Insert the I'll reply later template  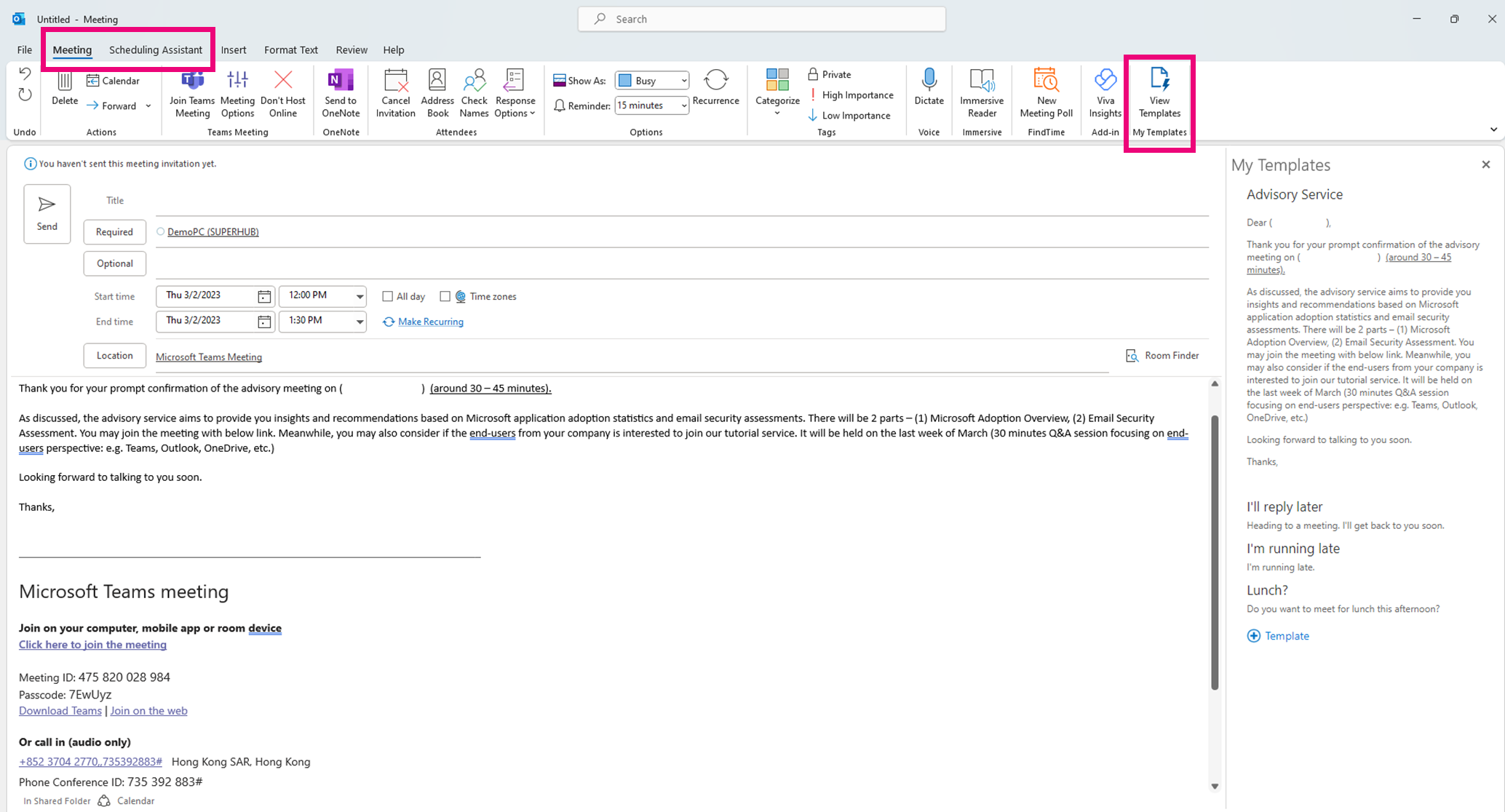[1284, 506]
